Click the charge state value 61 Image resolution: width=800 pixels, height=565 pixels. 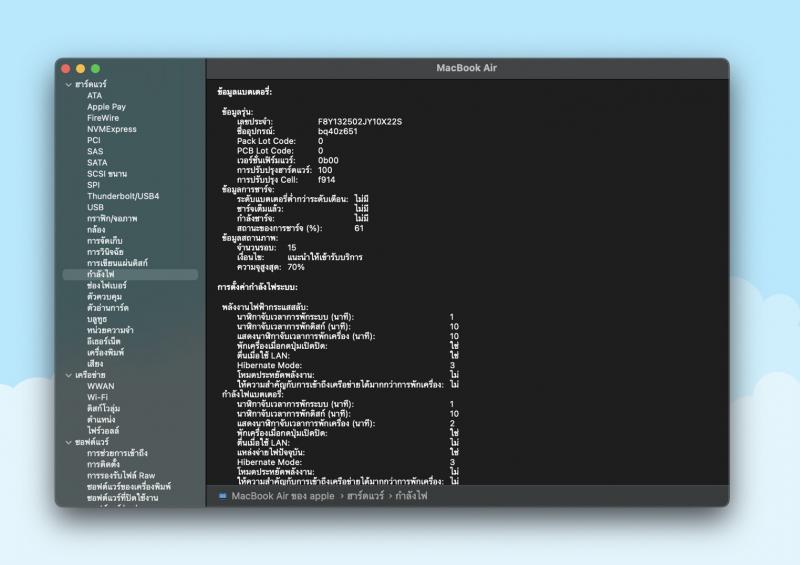pos(359,229)
